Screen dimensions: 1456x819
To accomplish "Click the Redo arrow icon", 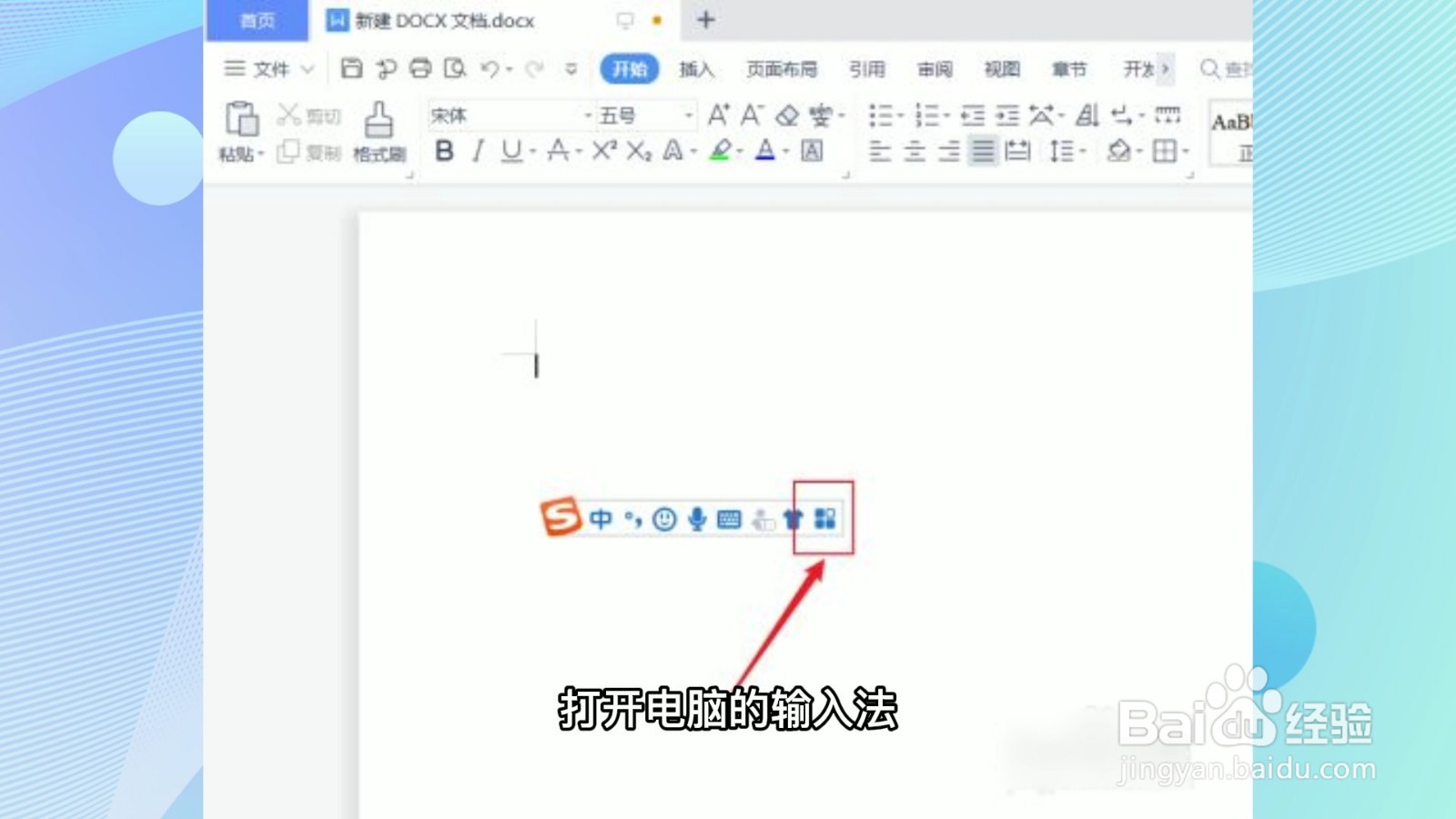I will [534, 69].
